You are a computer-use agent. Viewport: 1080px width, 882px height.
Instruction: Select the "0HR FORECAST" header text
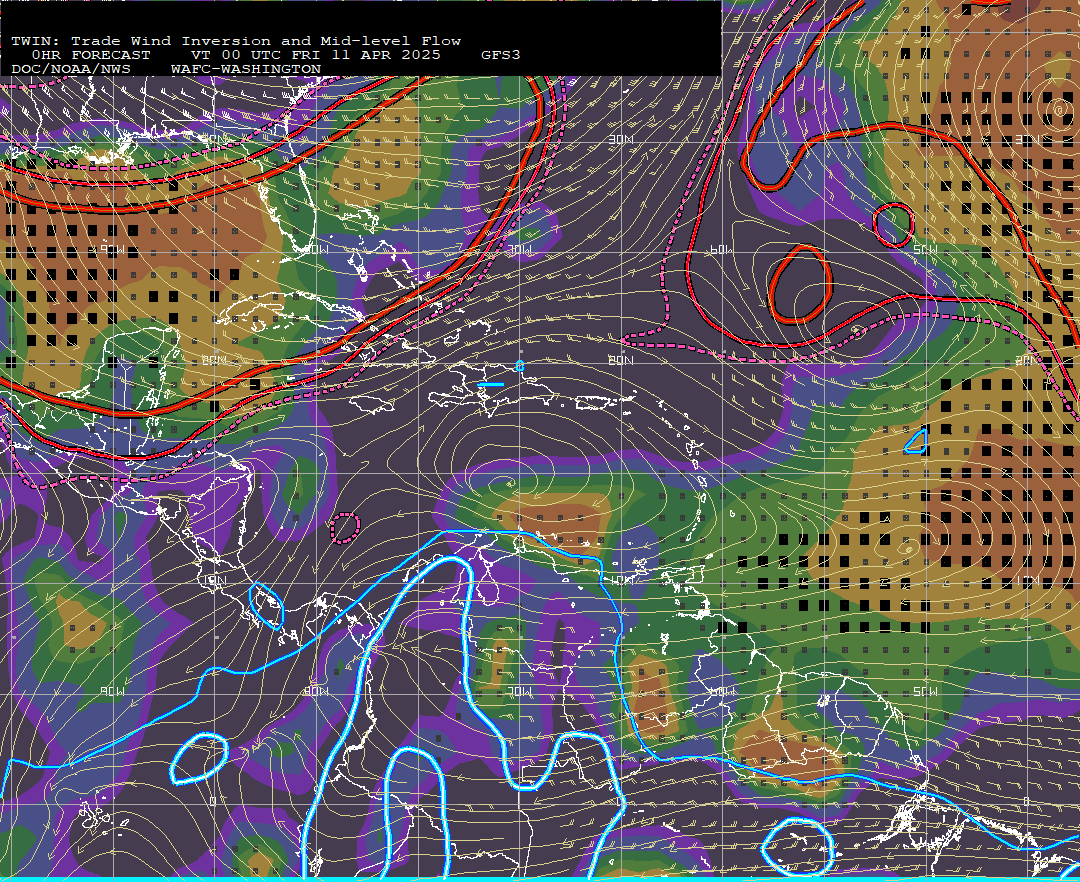coord(91,54)
